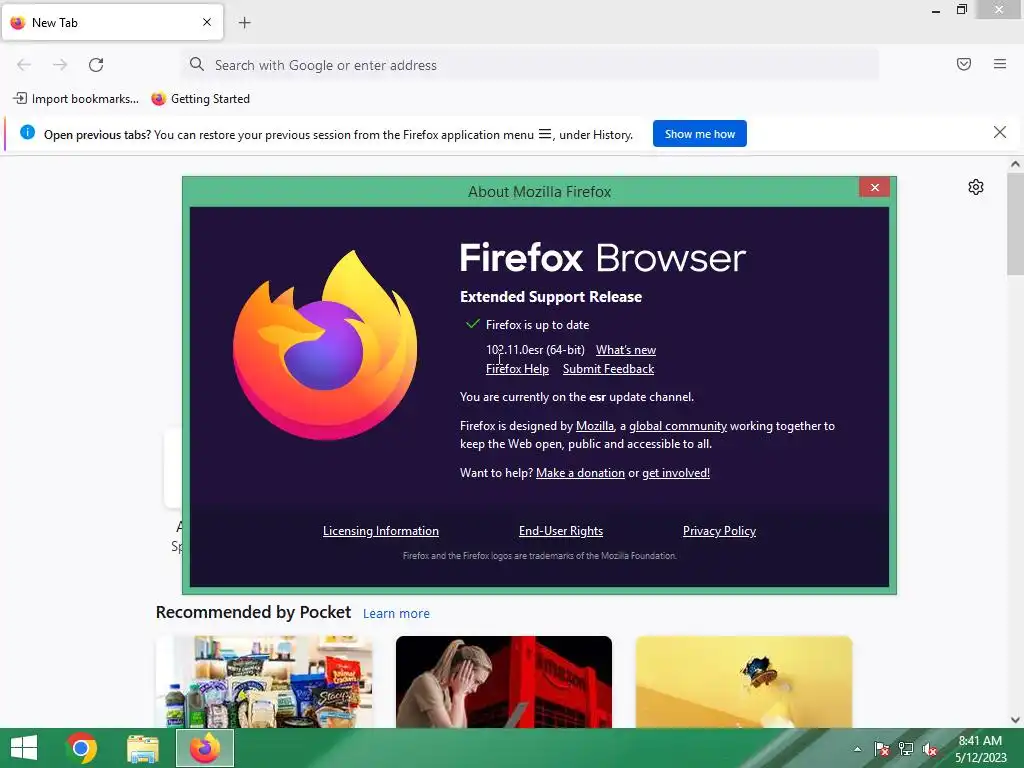Focus the Search with Google address bar
1024x768 pixels.
[530, 65]
